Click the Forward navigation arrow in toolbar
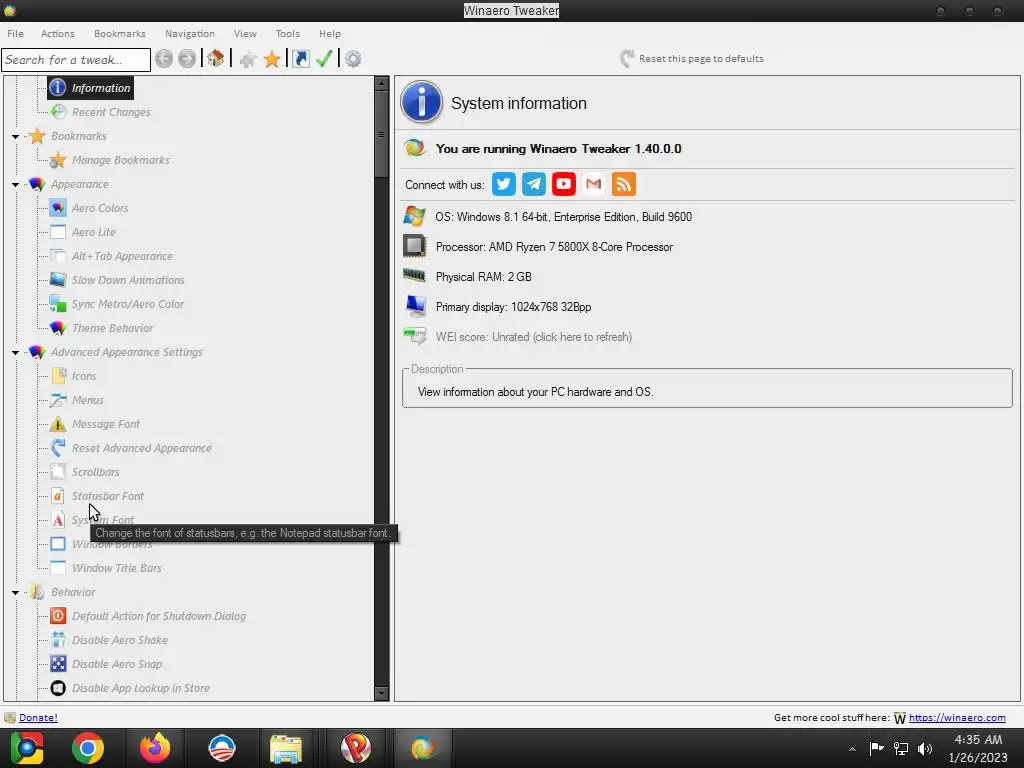Screen dimensions: 1024x768 coord(187,59)
